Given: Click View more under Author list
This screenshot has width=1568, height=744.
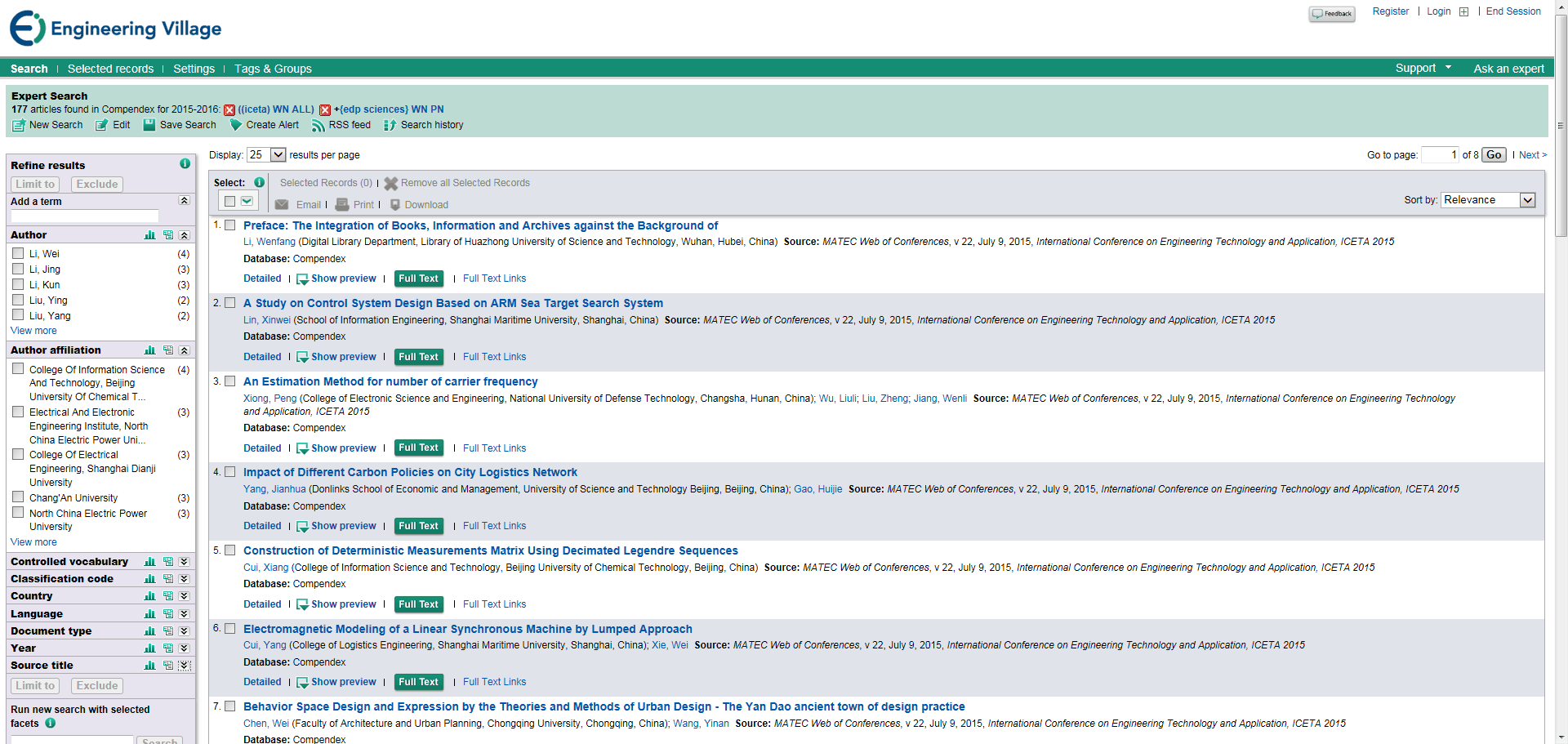Looking at the screenshot, I should click(x=33, y=332).
